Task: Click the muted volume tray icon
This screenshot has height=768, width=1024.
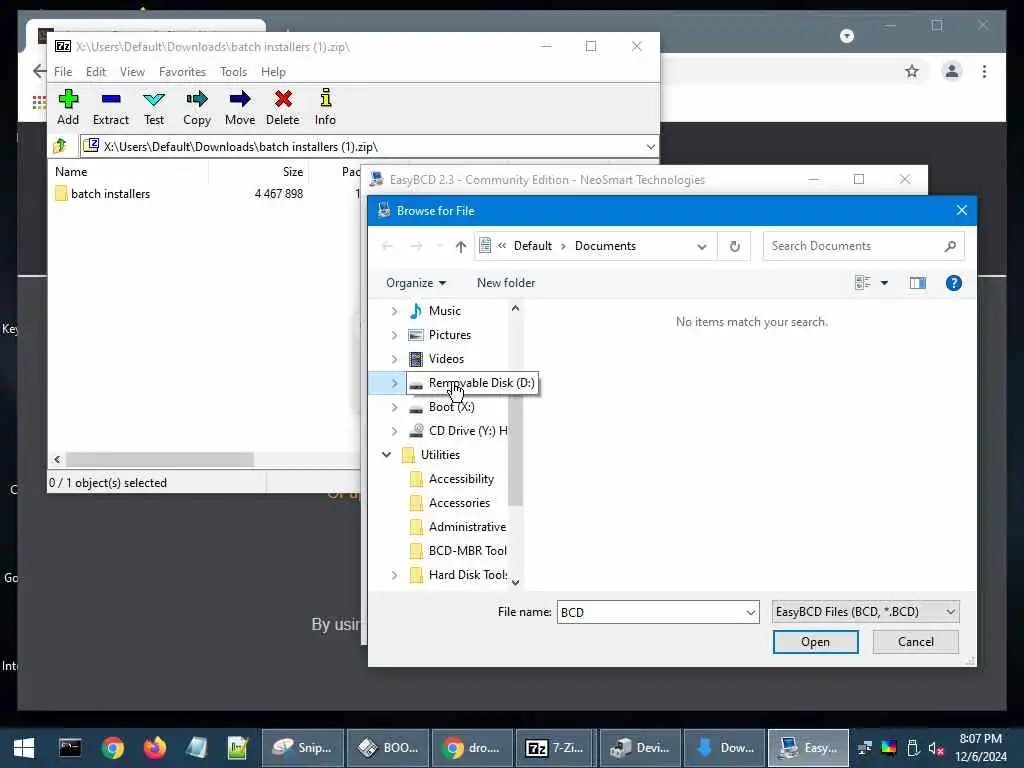Action: 936,748
